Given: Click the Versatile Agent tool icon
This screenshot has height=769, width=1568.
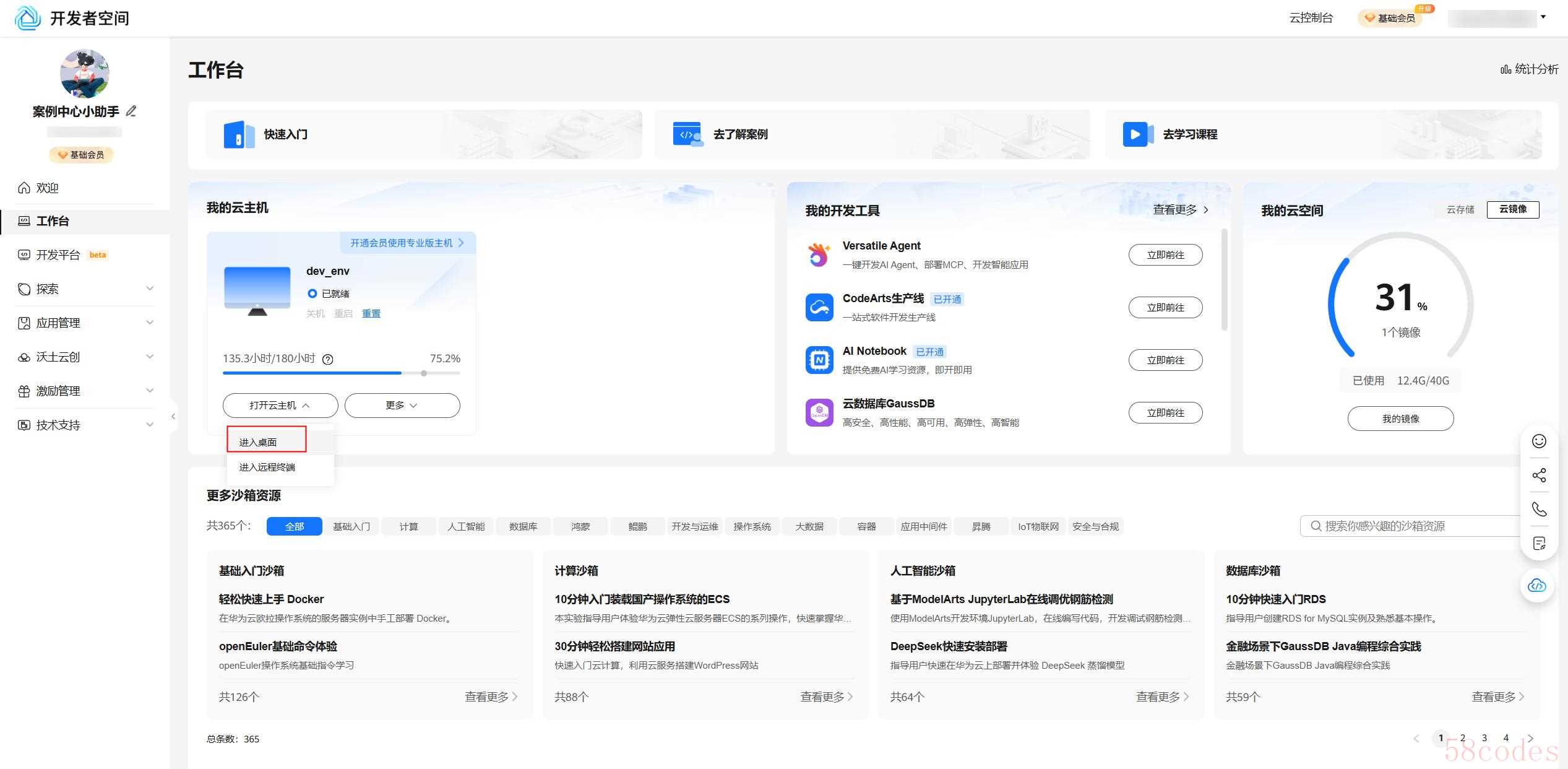Looking at the screenshot, I should coord(819,254).
